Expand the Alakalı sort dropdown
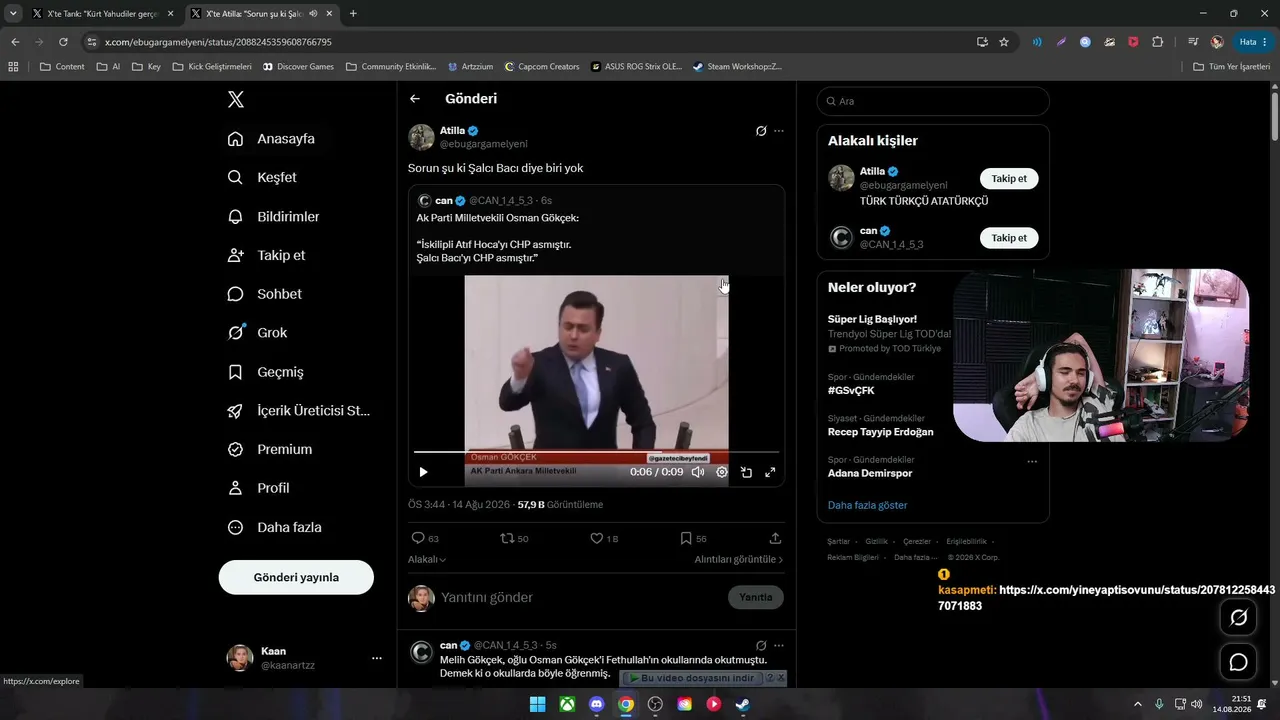Image resolution: width=1280 pixels, height=720 pixels. click(x=427, y=560)
